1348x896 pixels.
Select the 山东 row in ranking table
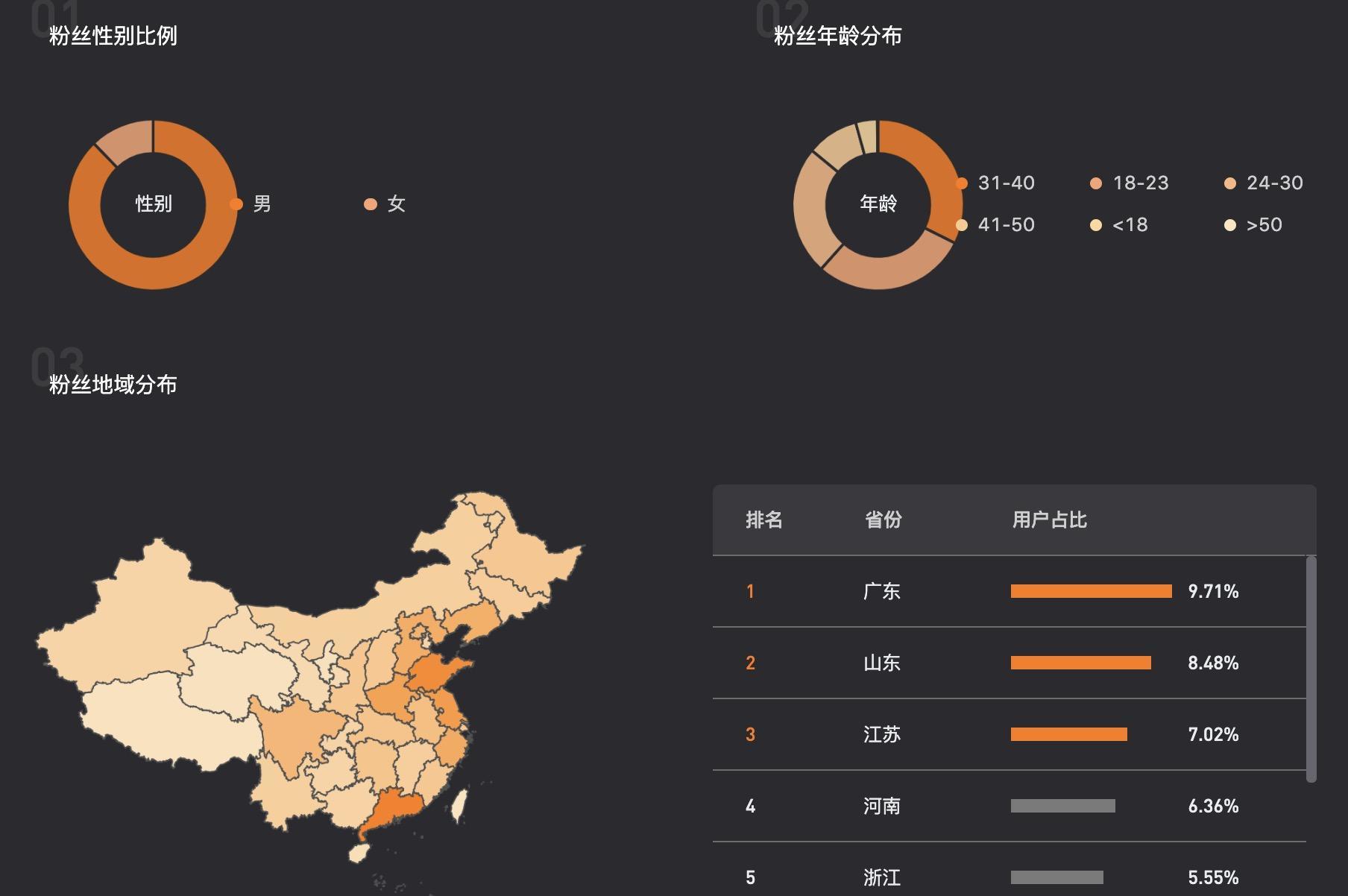(x=882, y=663)
